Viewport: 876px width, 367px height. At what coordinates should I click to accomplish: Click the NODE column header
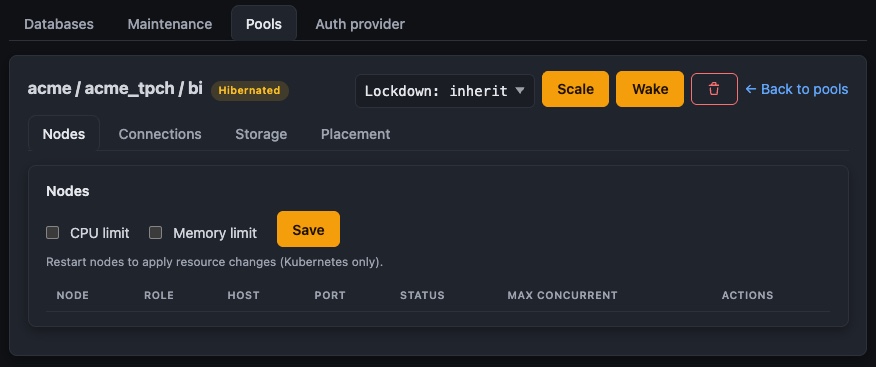[73, 295]
